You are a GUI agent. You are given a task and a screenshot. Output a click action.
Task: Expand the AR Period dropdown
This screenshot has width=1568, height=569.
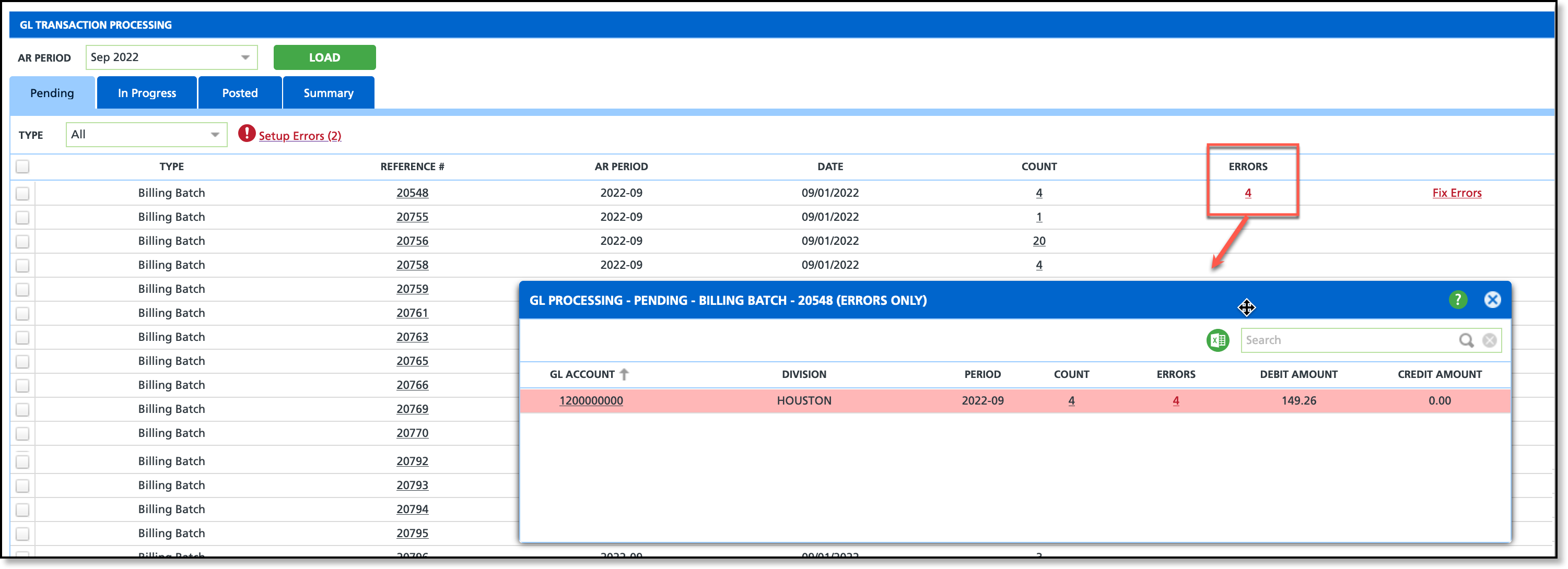pos(244,57)
